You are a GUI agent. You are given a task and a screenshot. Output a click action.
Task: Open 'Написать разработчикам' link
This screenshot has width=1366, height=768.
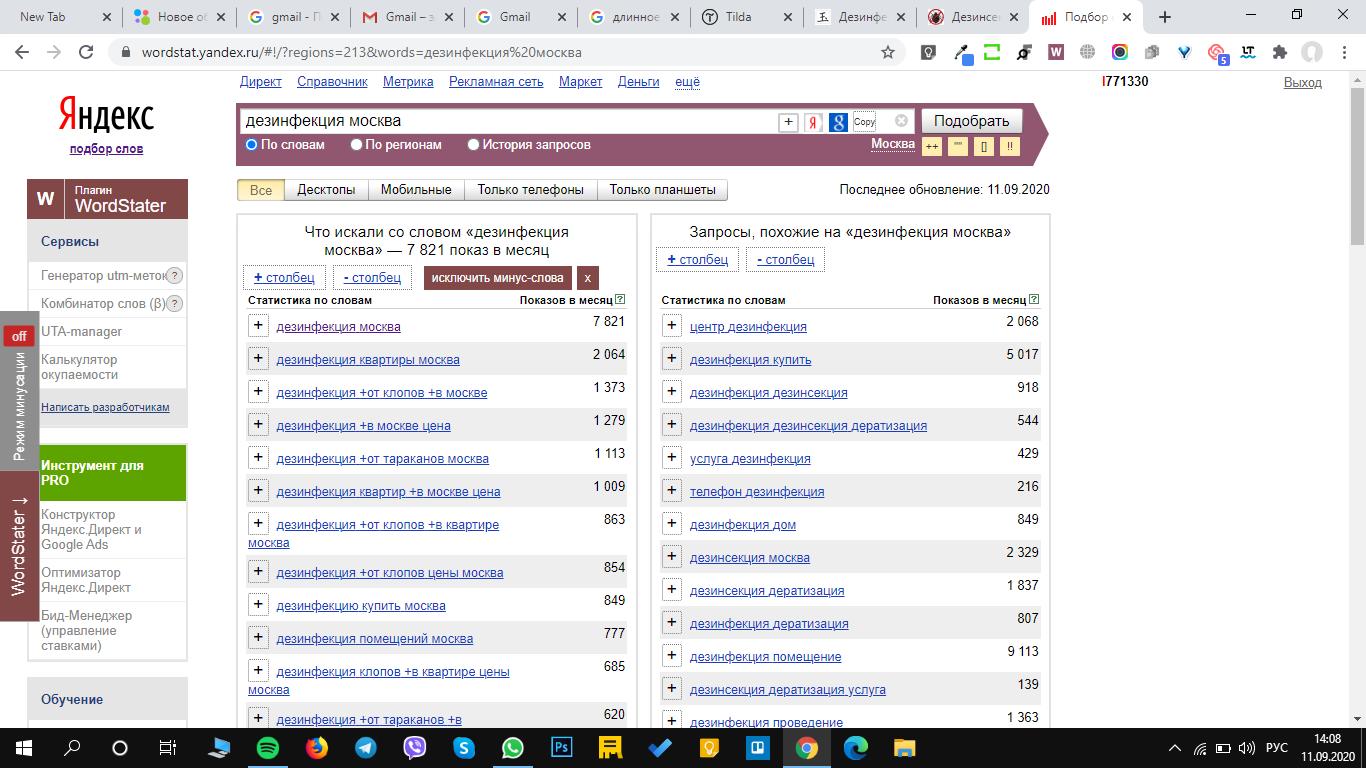tap(105, 407)
